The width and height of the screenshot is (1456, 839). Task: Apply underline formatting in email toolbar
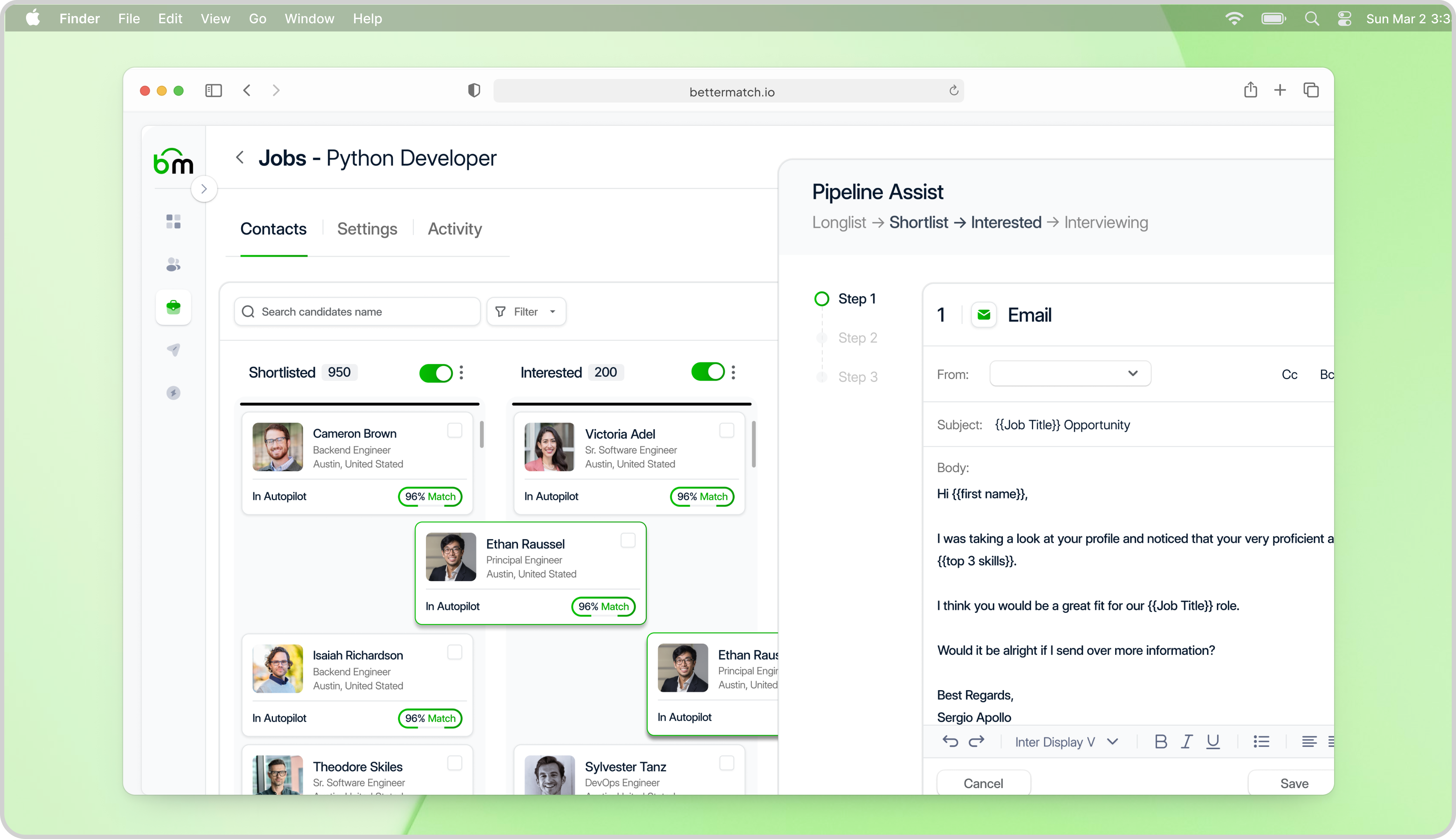pos(1213,742)
